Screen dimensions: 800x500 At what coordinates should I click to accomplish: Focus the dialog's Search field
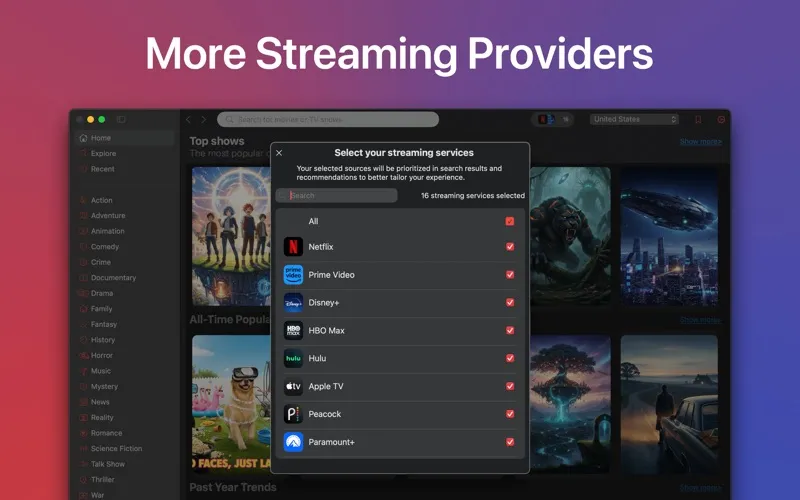coord(337,195)
